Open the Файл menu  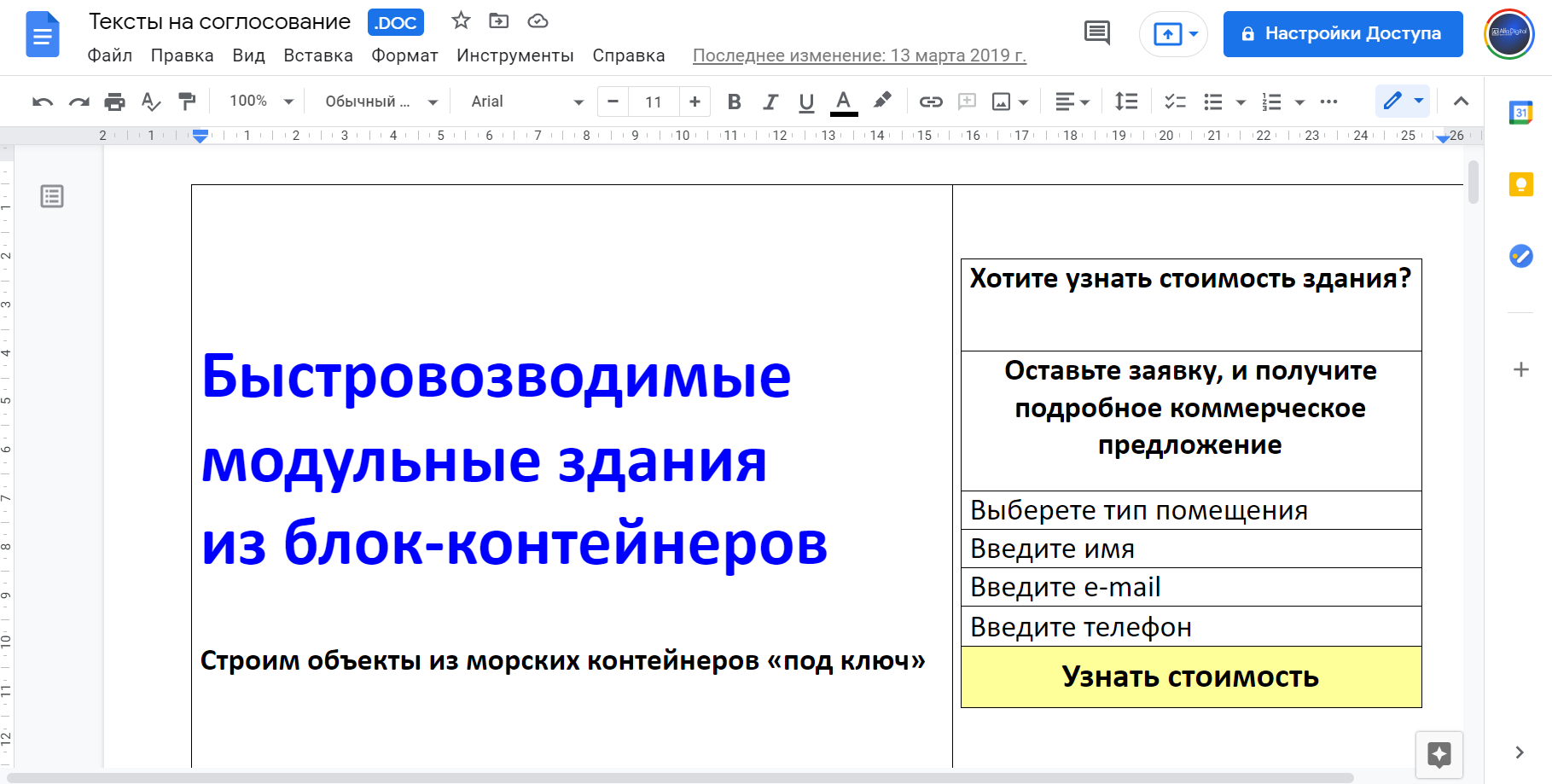[110, 55]
